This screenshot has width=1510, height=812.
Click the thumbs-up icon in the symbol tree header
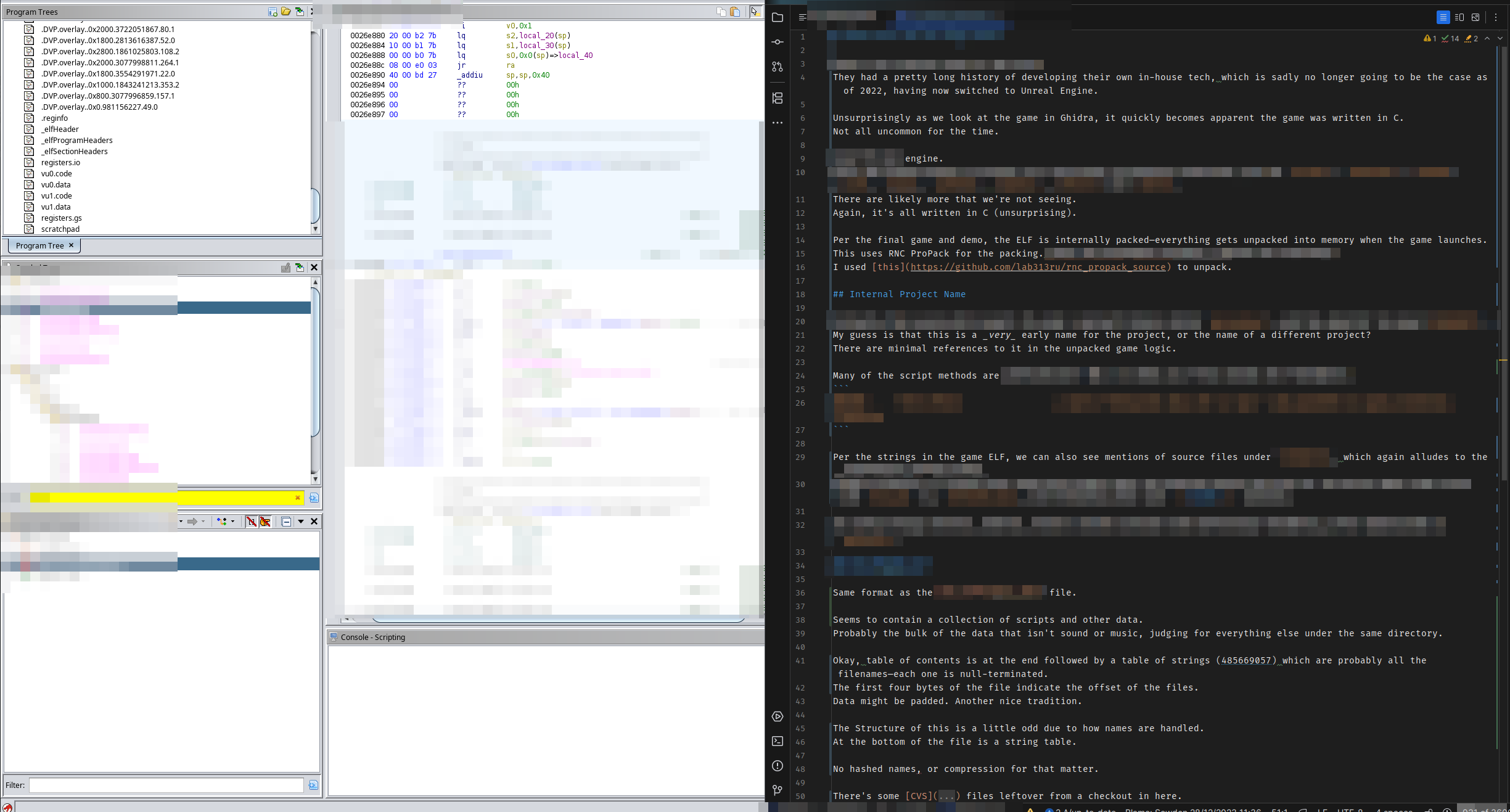click(x=286, y=268)
